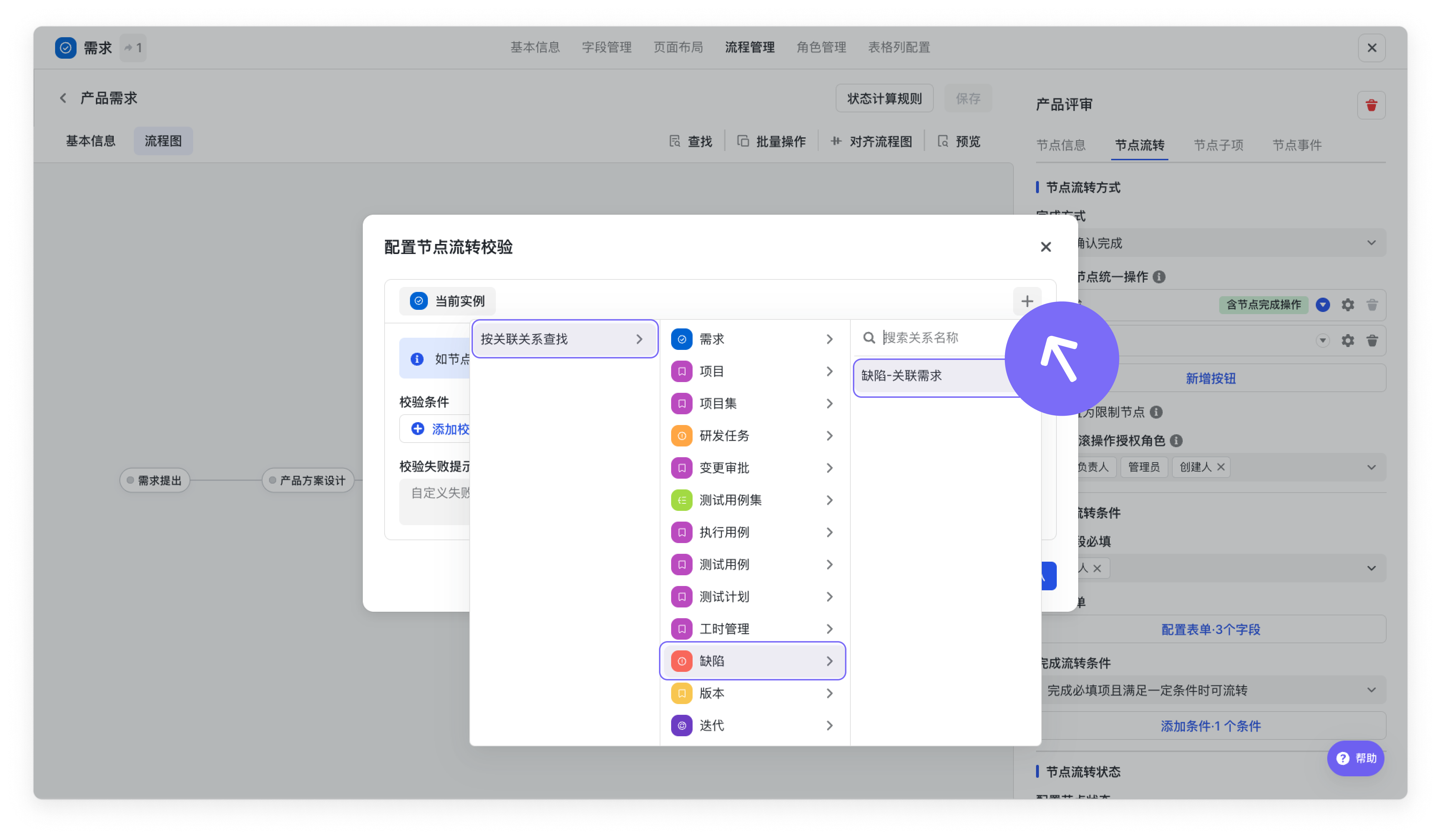Image resolution: width=1441 pixels, height=840 pixels.
Task: Expand the 版本 relation submenu
Action: pyautogui.click(x=829, y=694)
